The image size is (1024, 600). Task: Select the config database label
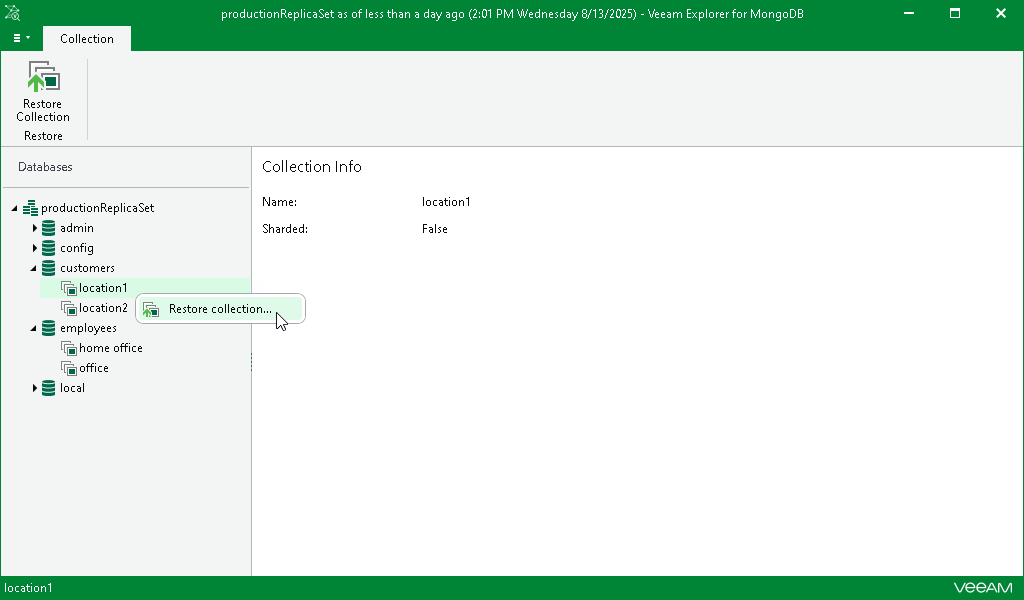pyautogui.click(x=76, y=248)
